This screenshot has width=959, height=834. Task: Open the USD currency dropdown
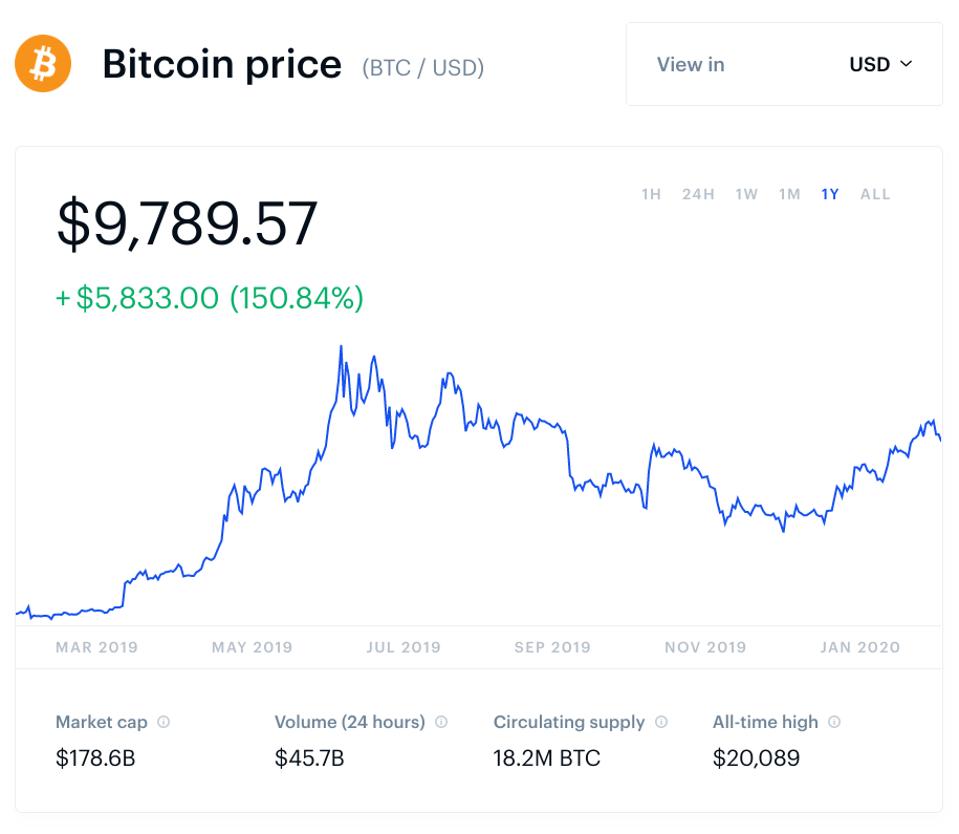click(x=880, y=64)
